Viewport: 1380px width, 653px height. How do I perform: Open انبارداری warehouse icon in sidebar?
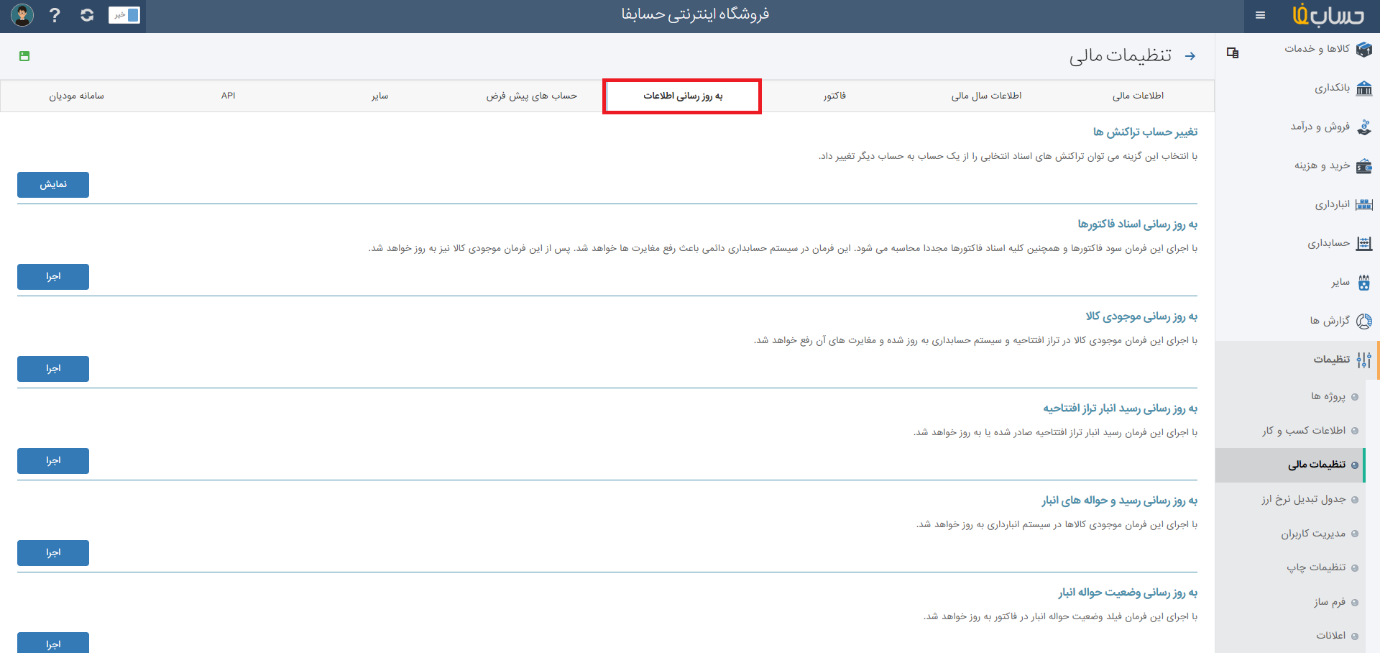coord(1364,205)
